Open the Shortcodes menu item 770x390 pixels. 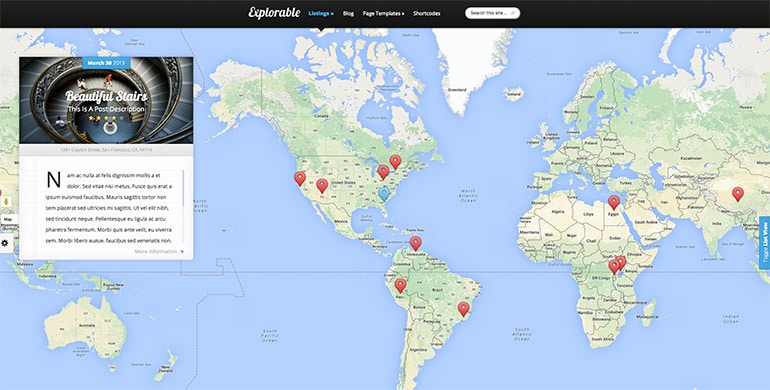click(427, 14)
